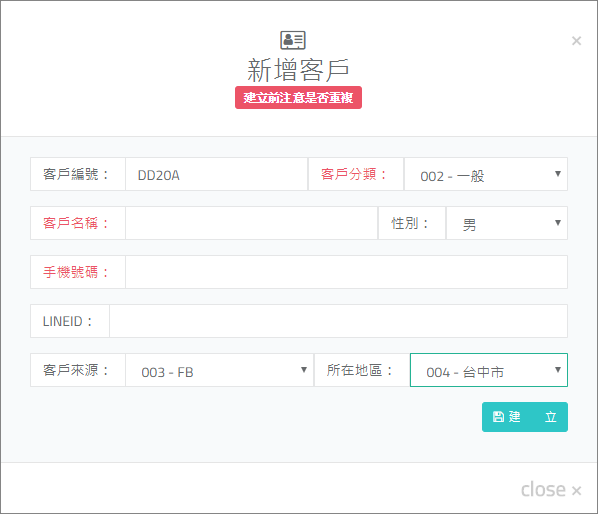Focus the 客戶編號 field containing DD20A
598x514 pixels.
point(217,174)
